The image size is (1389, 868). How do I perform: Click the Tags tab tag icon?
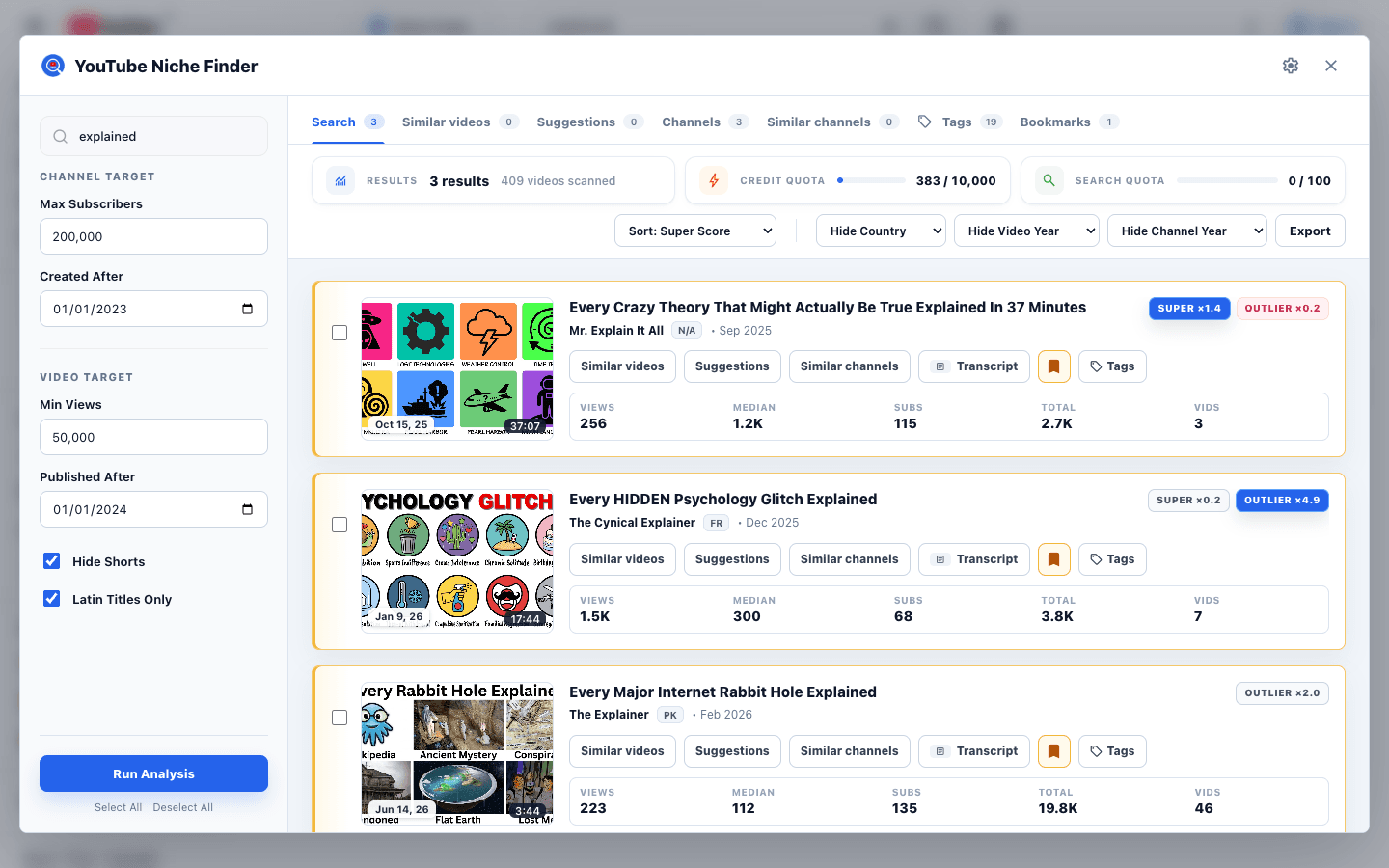(925, 122)
